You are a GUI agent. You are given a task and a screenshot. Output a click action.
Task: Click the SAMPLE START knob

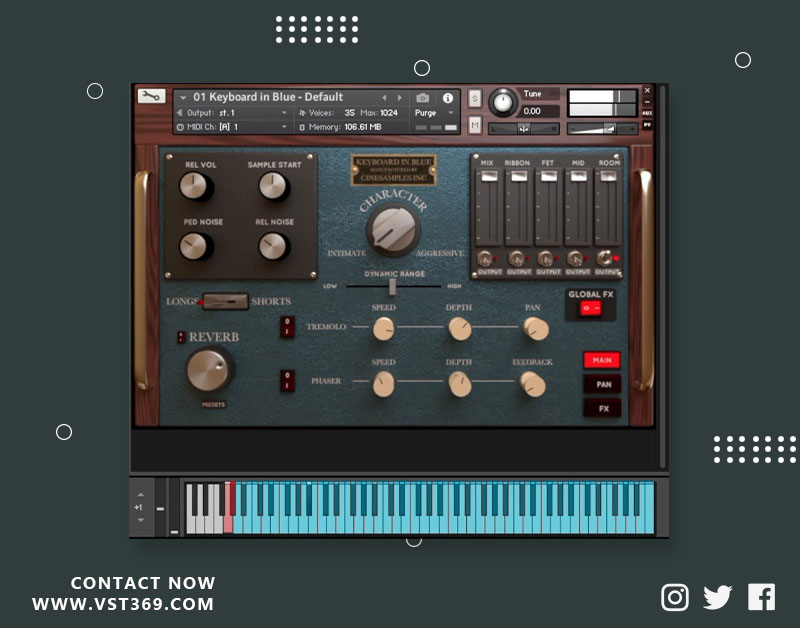273,186
